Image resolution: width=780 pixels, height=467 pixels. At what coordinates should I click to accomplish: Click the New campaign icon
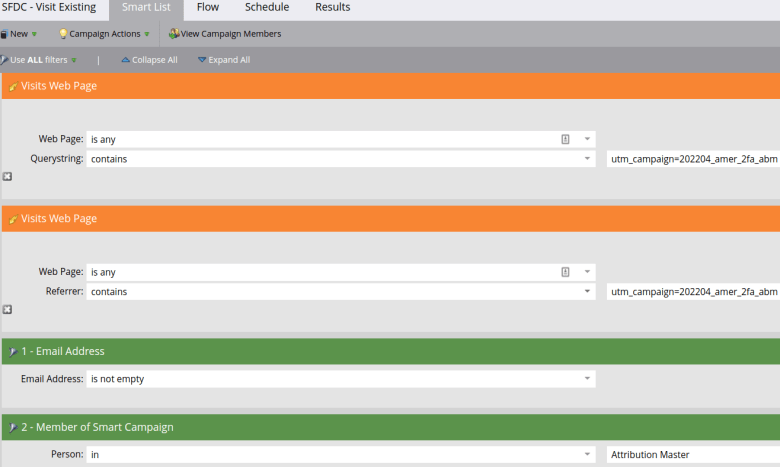point(4,34)
